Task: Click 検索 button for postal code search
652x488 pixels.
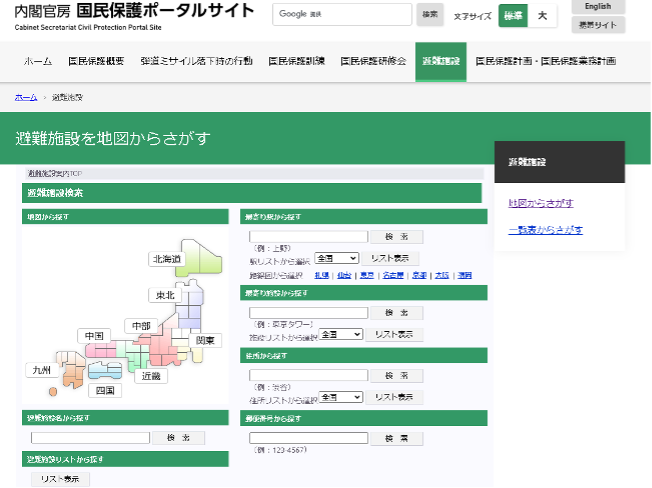Action: point(397,438)
